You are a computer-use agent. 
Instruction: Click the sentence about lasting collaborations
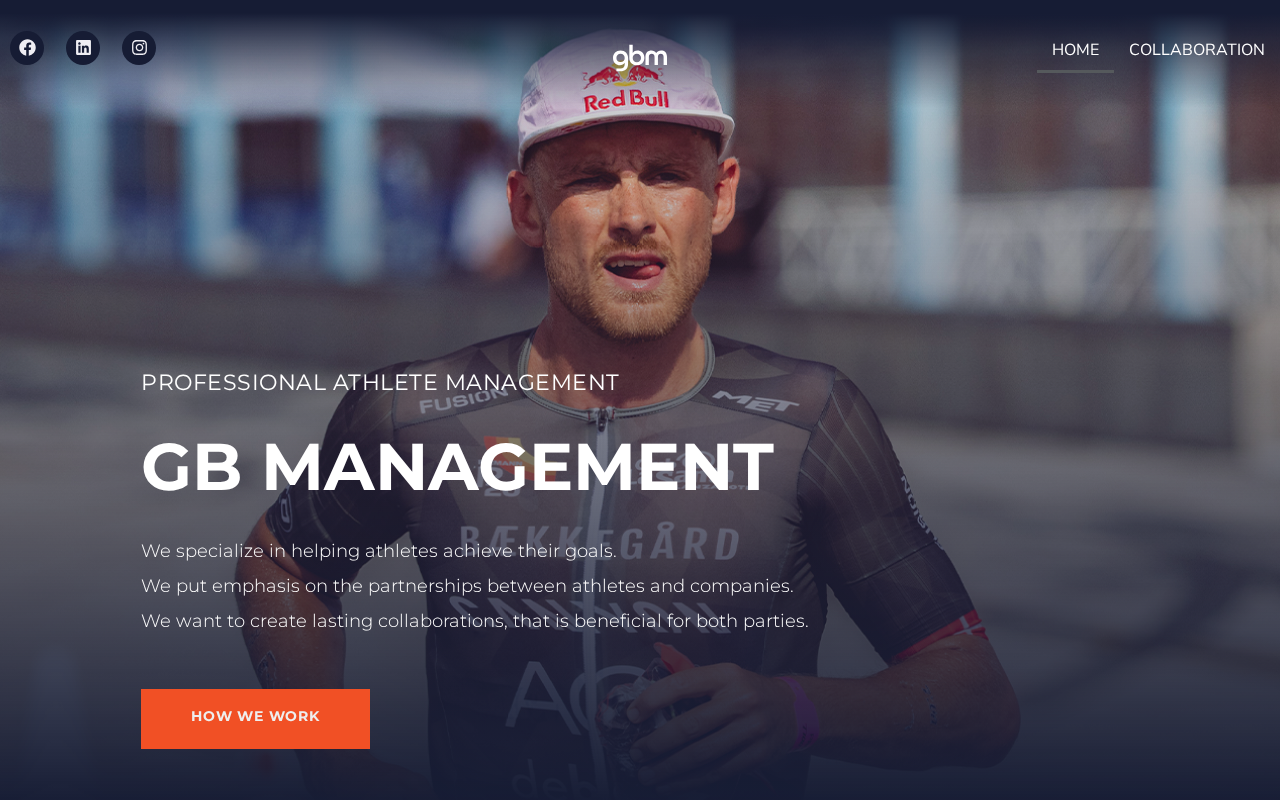[x=475, y=621]
